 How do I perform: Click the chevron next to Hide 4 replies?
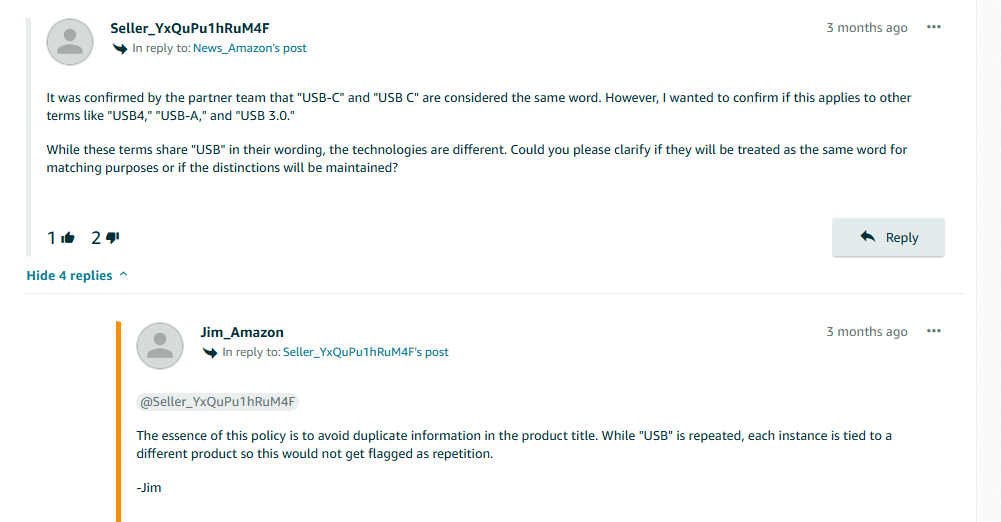(124, 275)
